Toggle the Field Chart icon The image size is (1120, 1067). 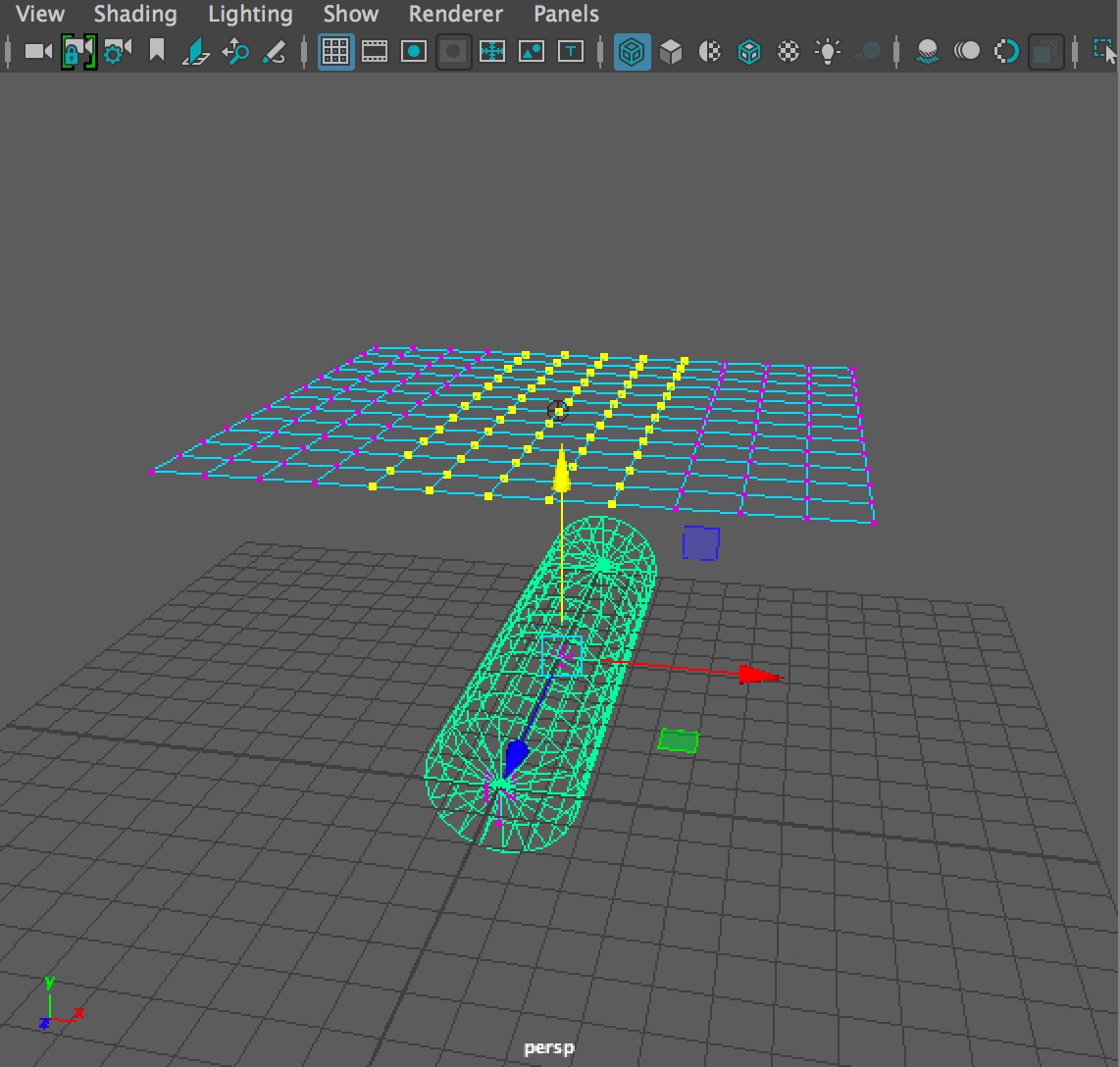(492, 51)
